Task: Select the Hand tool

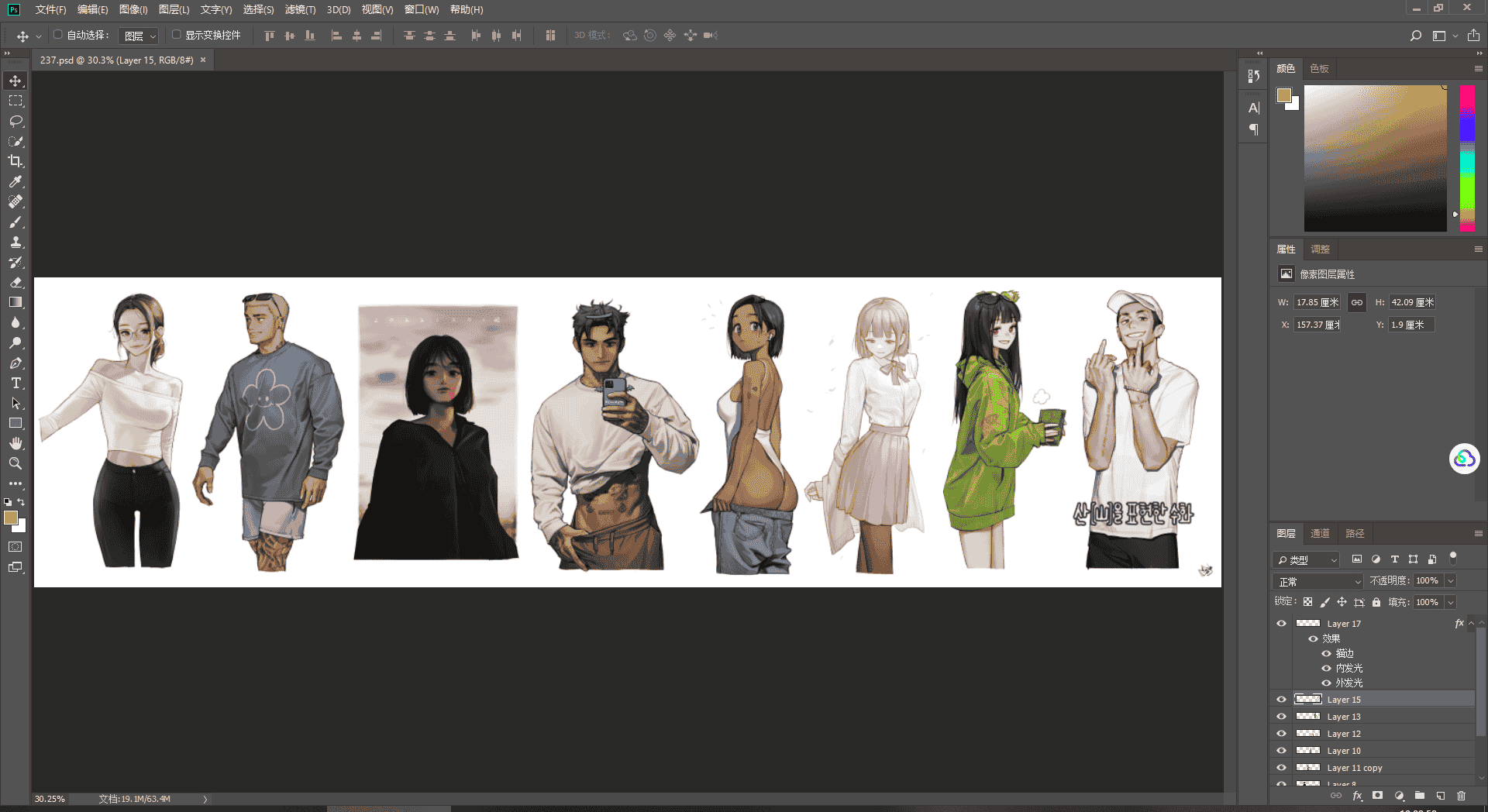Action: pyautogui.click(x=15, y=443)
